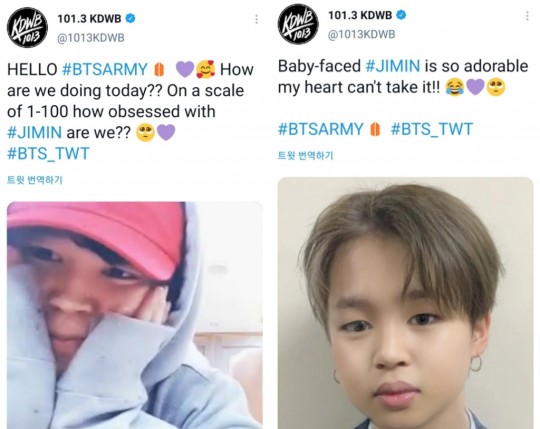This screenshot has height=429, width=540.
Task: Click the 101.3 KDWB display name on left
Action: tap(89, 19)
